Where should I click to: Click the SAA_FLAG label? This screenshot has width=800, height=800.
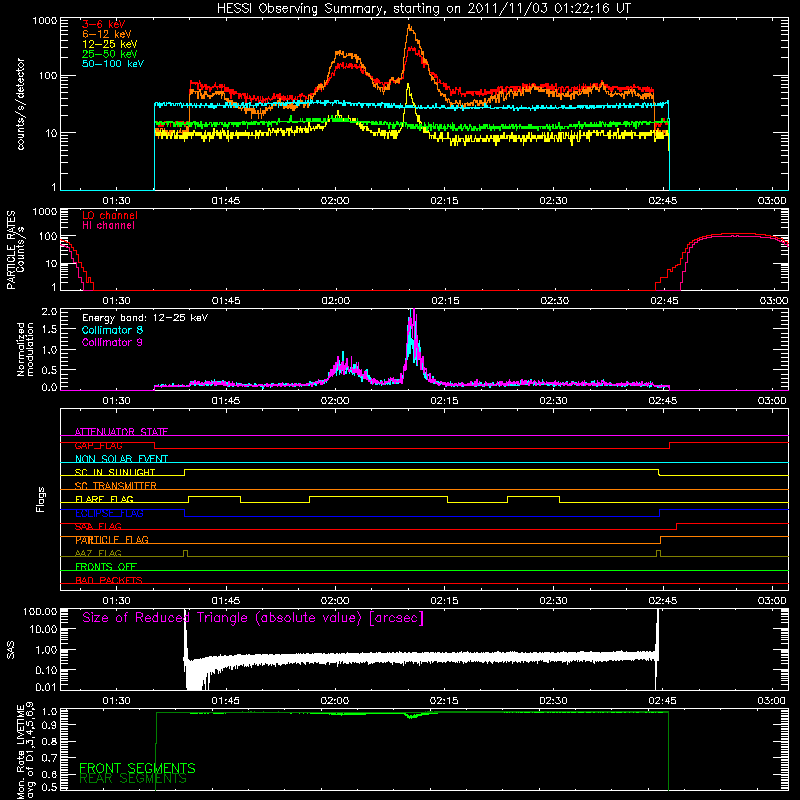(98, 526)
